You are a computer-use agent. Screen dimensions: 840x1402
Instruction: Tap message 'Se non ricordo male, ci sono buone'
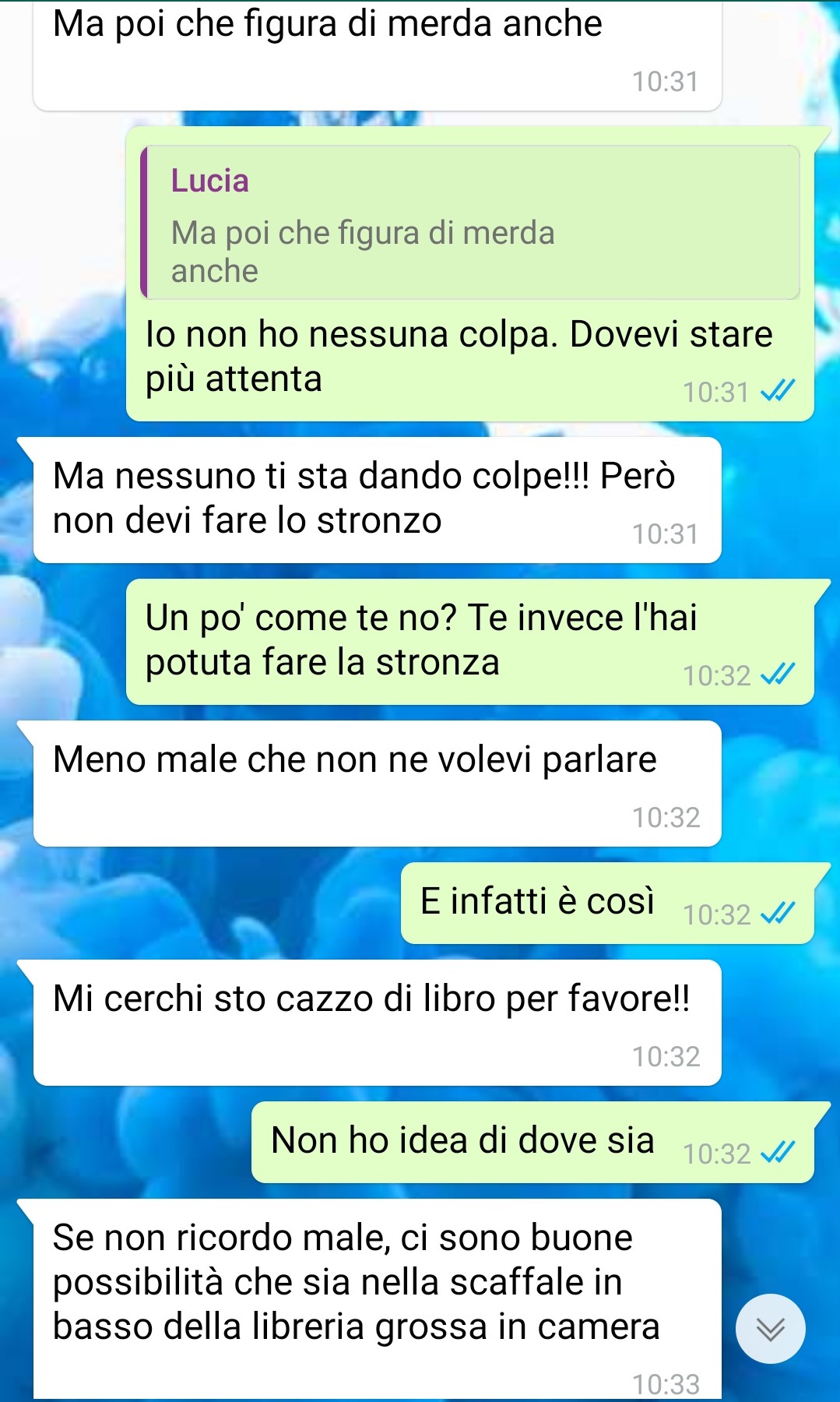pyautogui.click(x=377, y=1299)
